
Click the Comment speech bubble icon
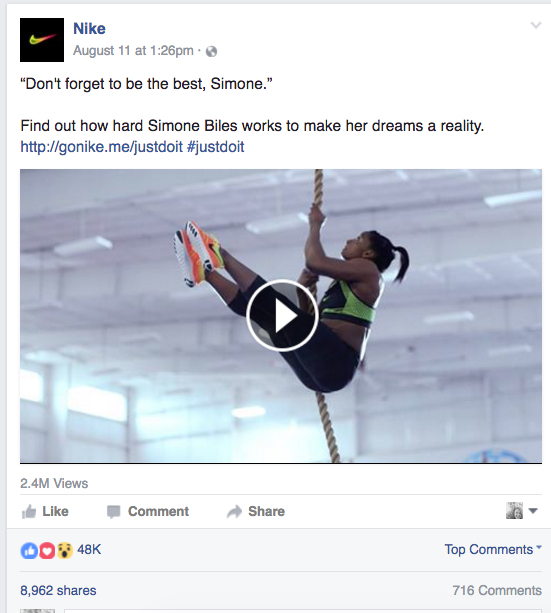click(113, 512)
